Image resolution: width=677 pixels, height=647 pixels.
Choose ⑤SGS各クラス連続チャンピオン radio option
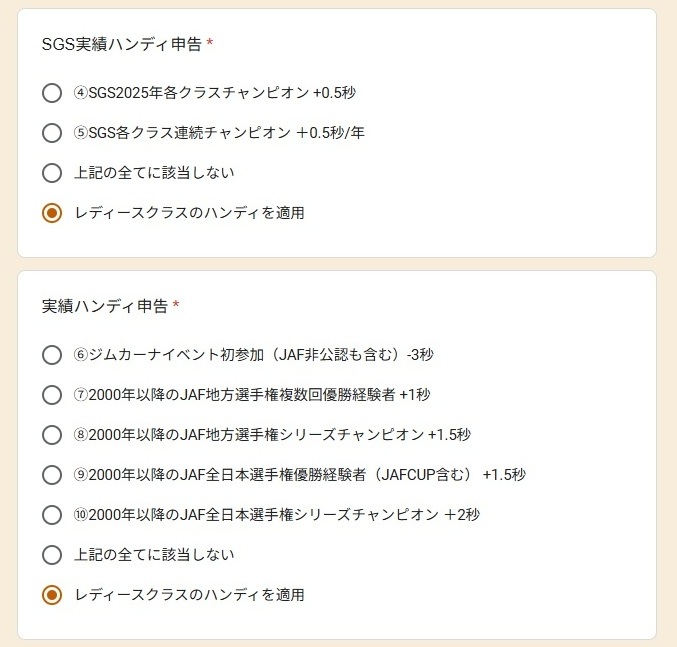(52, 133)
